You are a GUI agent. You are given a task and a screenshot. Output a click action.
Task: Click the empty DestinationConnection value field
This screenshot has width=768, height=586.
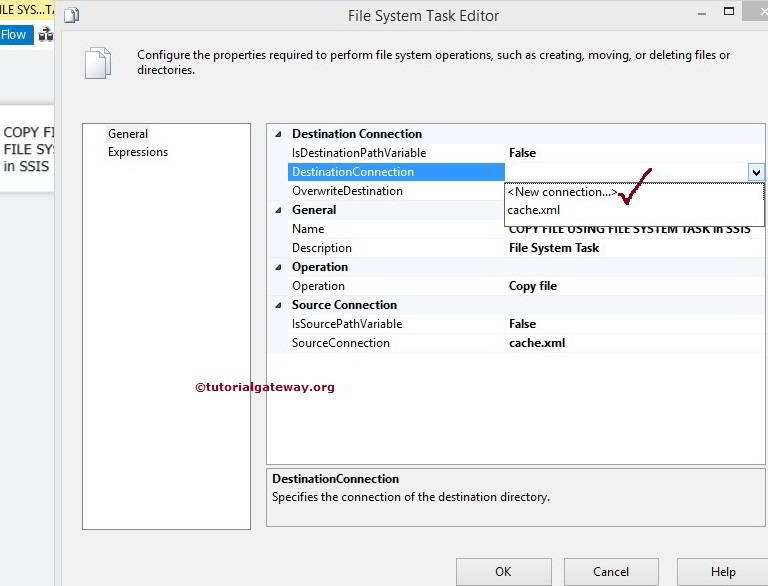coord(626,172)
